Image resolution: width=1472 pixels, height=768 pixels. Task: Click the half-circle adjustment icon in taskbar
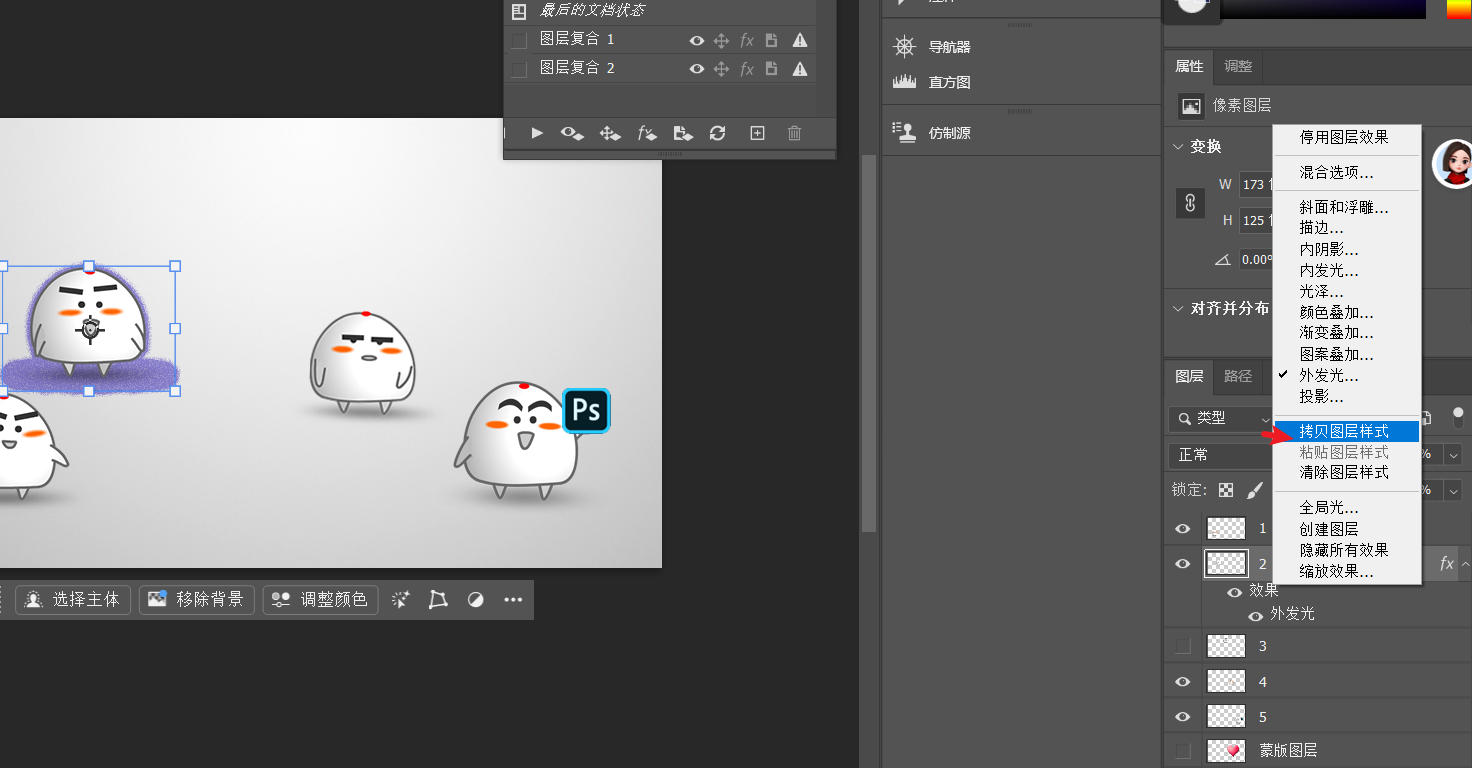pyautogui.click(x=476, y=599)
